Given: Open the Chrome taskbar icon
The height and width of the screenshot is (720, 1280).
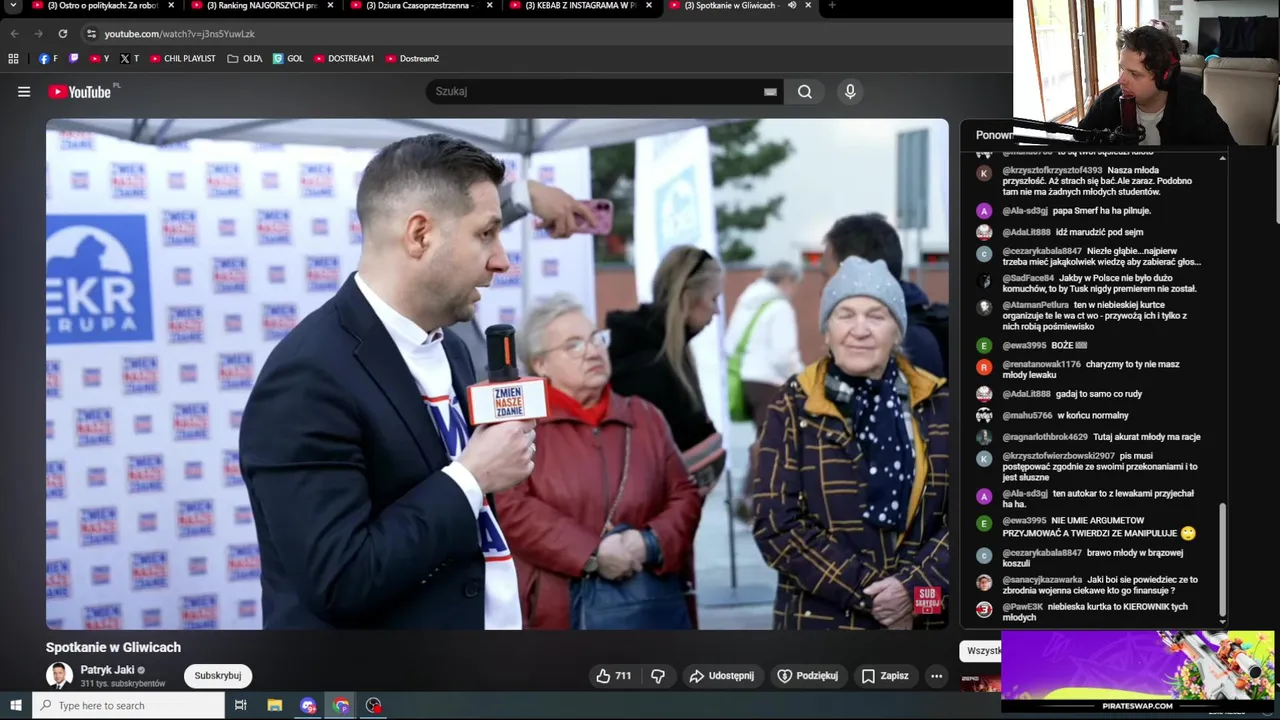Looking at the screenshot, I should [x=341, y=706].
